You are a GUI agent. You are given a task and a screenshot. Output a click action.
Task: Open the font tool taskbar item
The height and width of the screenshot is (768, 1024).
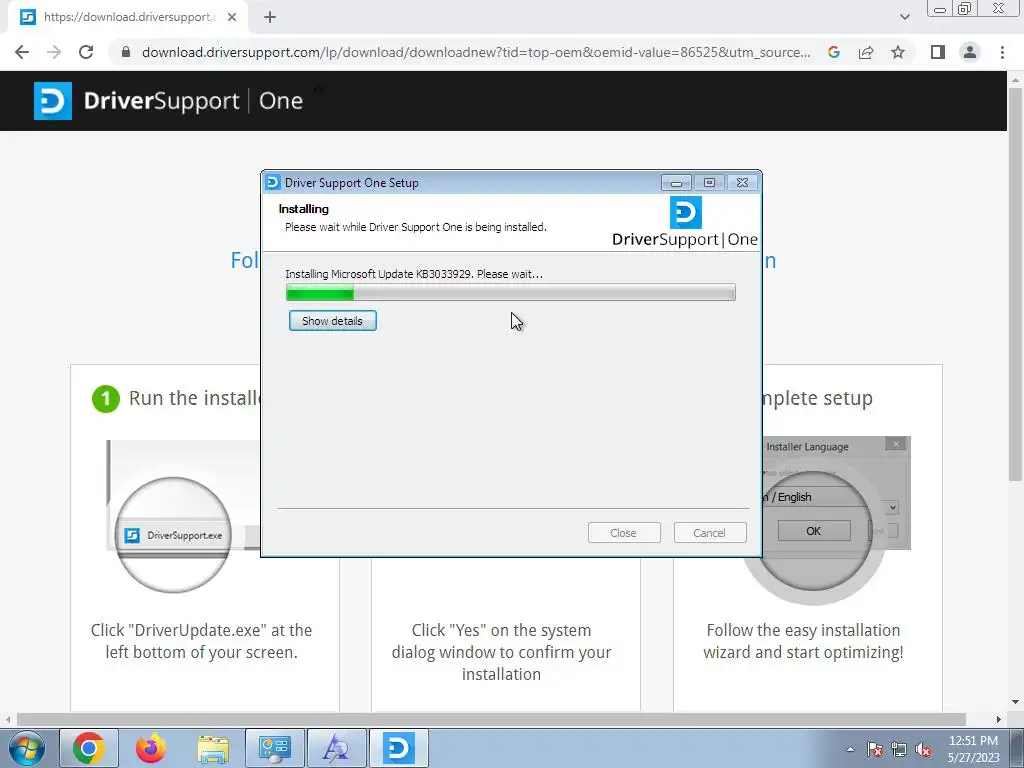tap(336, 748)
